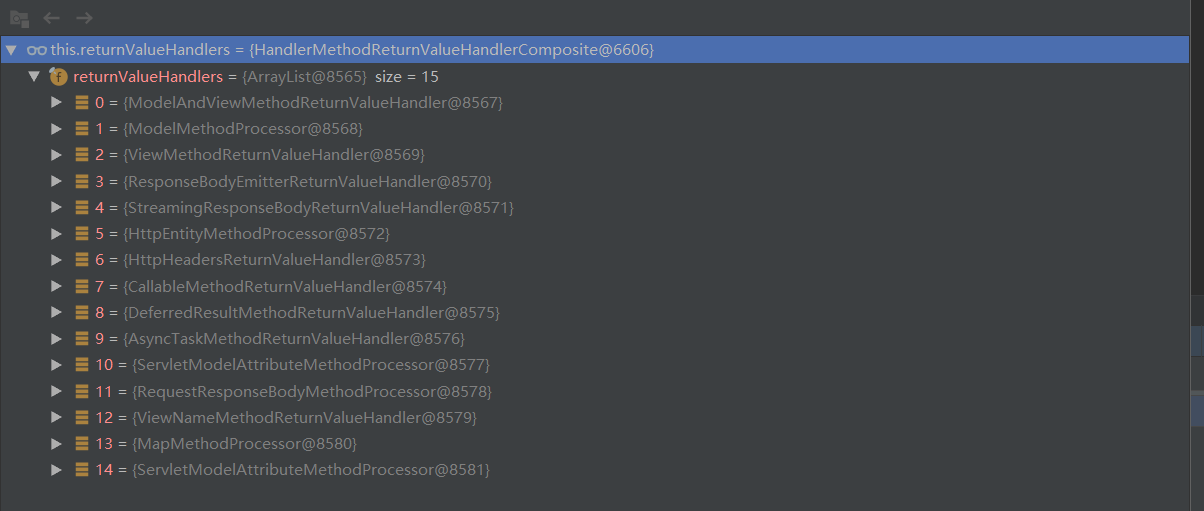Click list element icon of ModelAndViewMethodReturnValueHandler
1204x511 pixels.
click(x=82, y=102)
